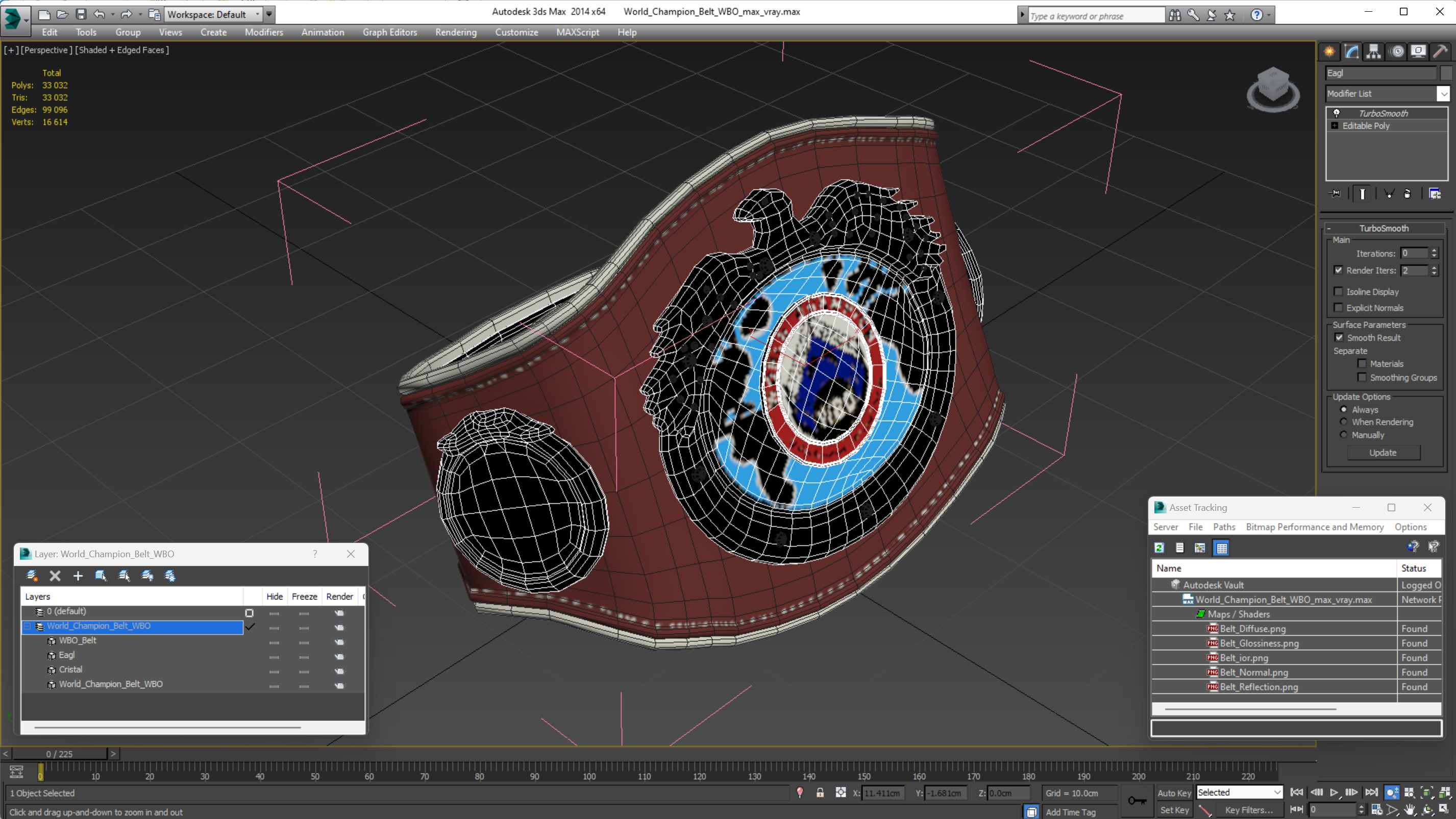Click Refresh icon in Asset Tracking

[x=1159, y=548]
